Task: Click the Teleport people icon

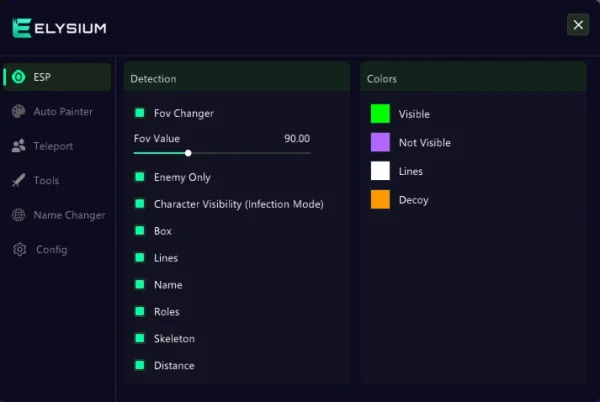Action: (18, 146)
